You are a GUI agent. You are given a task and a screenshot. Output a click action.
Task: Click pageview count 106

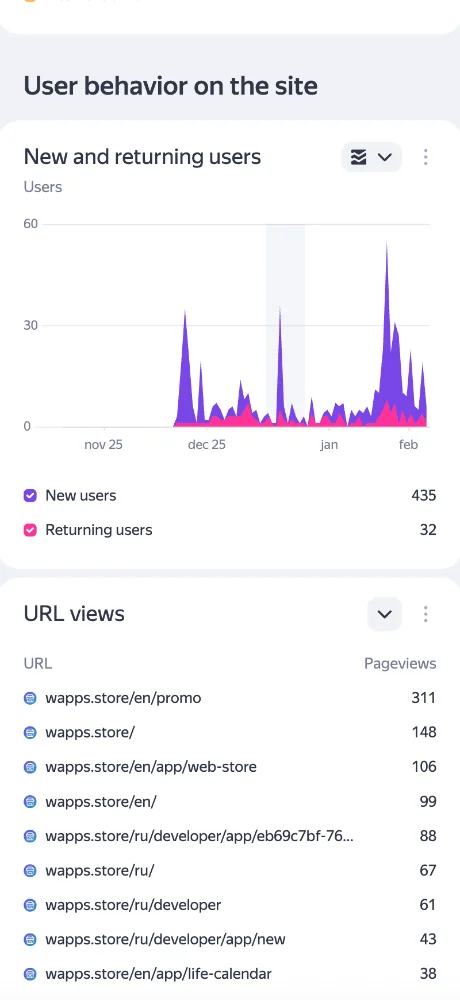point(424,767)
